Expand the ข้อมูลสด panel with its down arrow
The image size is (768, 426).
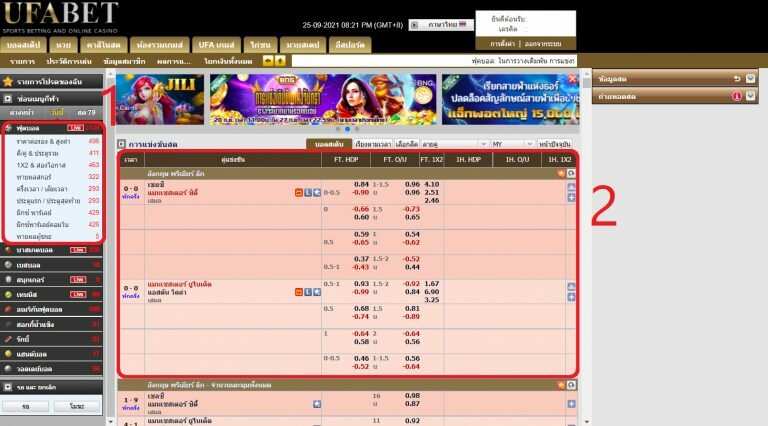click(750, 78)
